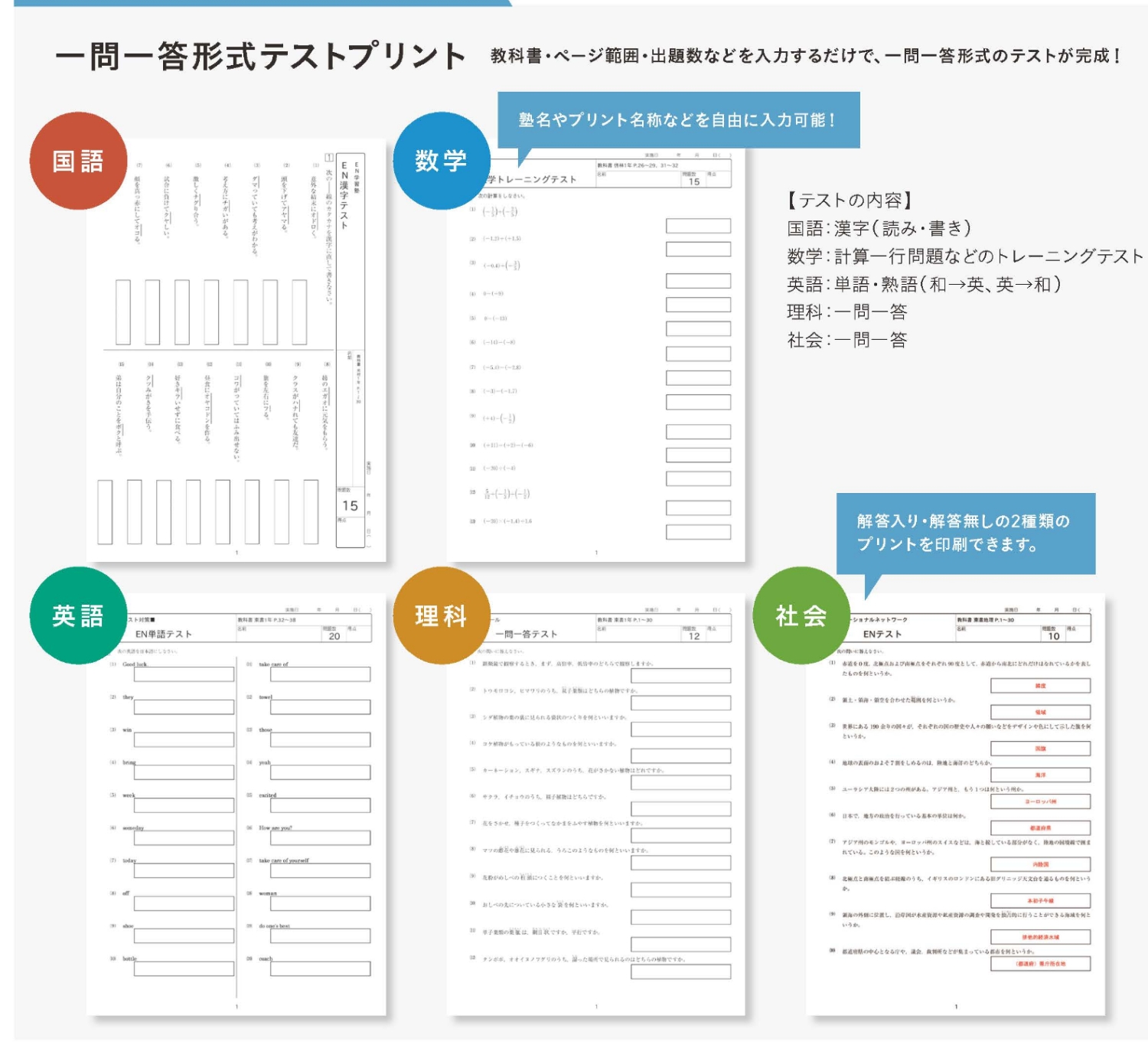Screen dimensions: 1148x1051
Task: Click the last answer box on math sheet
Action: coord(698,532)
